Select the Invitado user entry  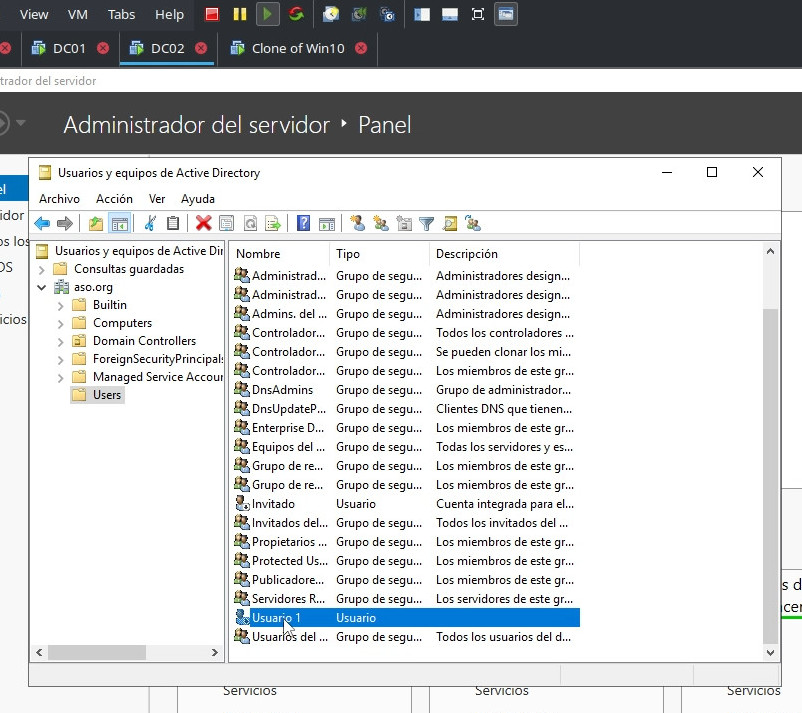click(273, 504)
